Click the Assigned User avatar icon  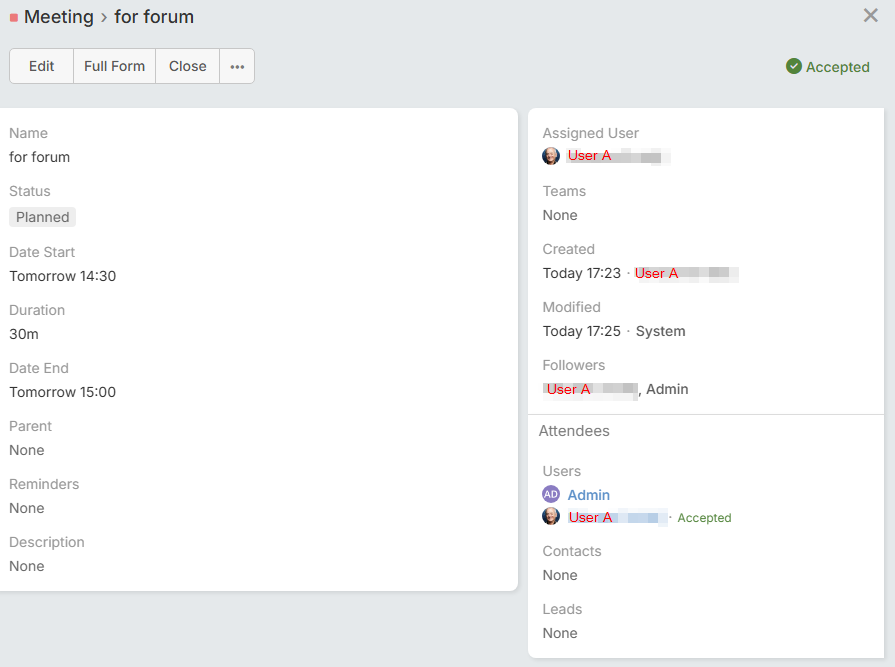pos(551,156)
